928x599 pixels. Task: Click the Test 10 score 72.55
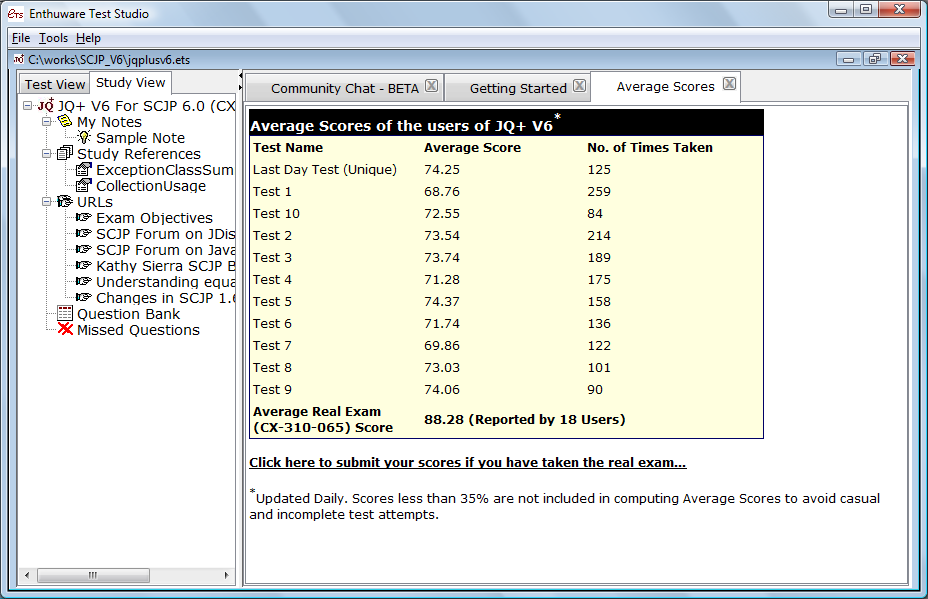pyautogui.click(x=442, y=213)
